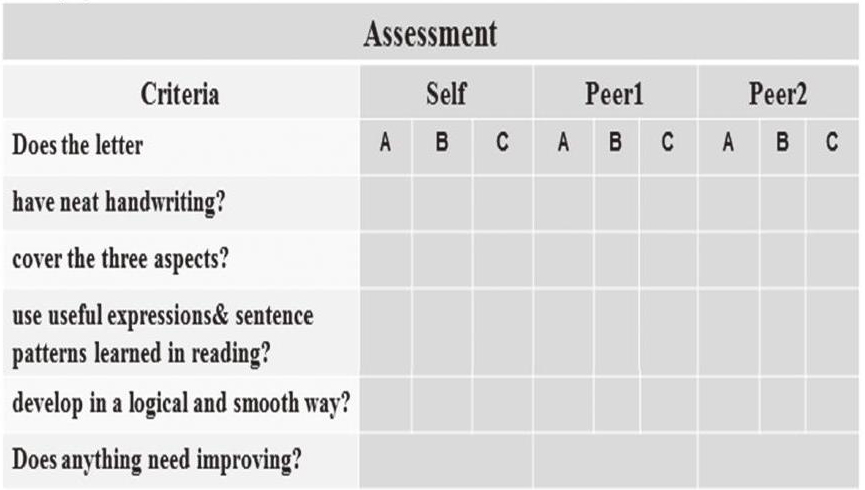Click the Peer2 column header

tap(778, 93)
